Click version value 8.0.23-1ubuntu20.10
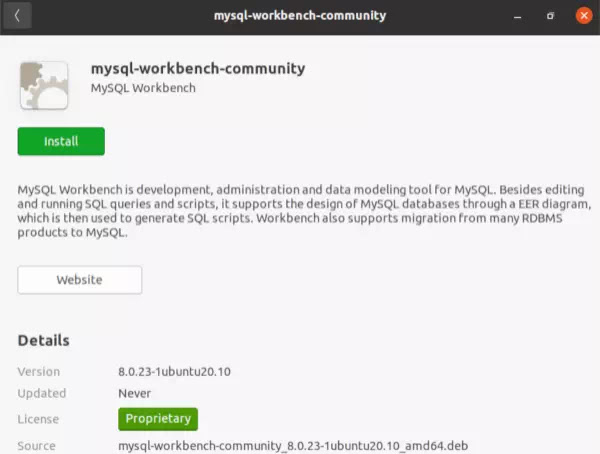Viewport: 600px width, 454px height. tap(174, 371)
